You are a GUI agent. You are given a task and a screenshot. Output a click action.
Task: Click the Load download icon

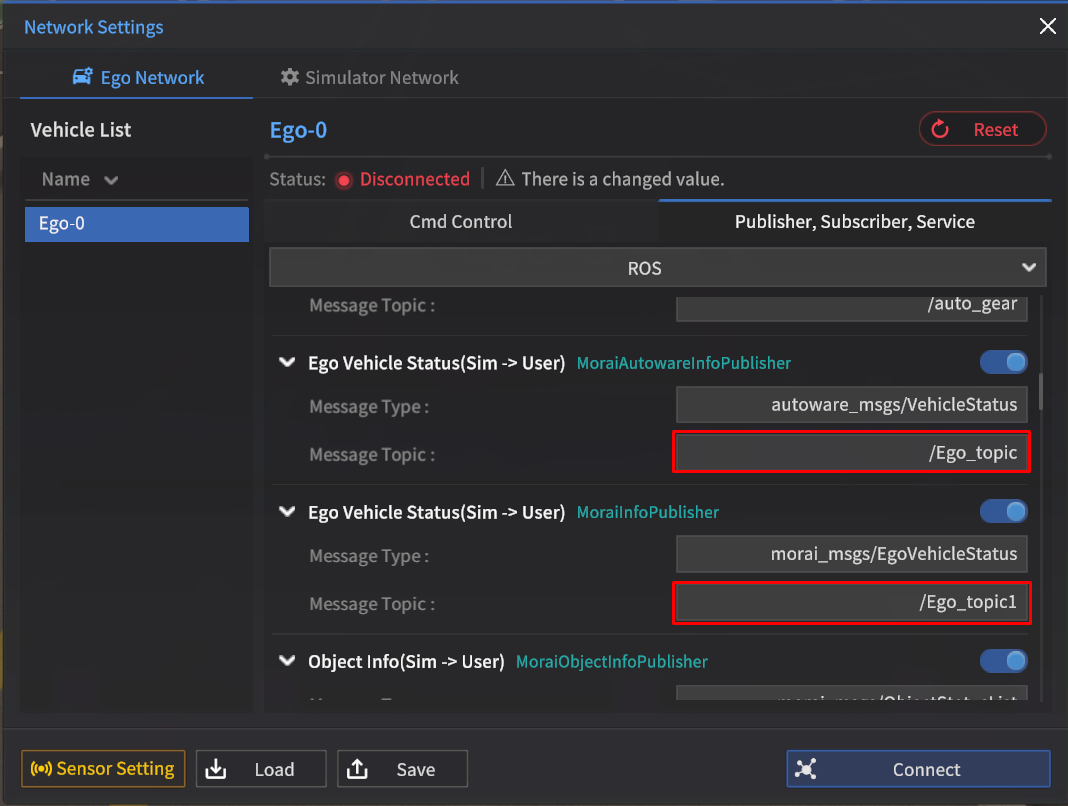coord(217,769)
